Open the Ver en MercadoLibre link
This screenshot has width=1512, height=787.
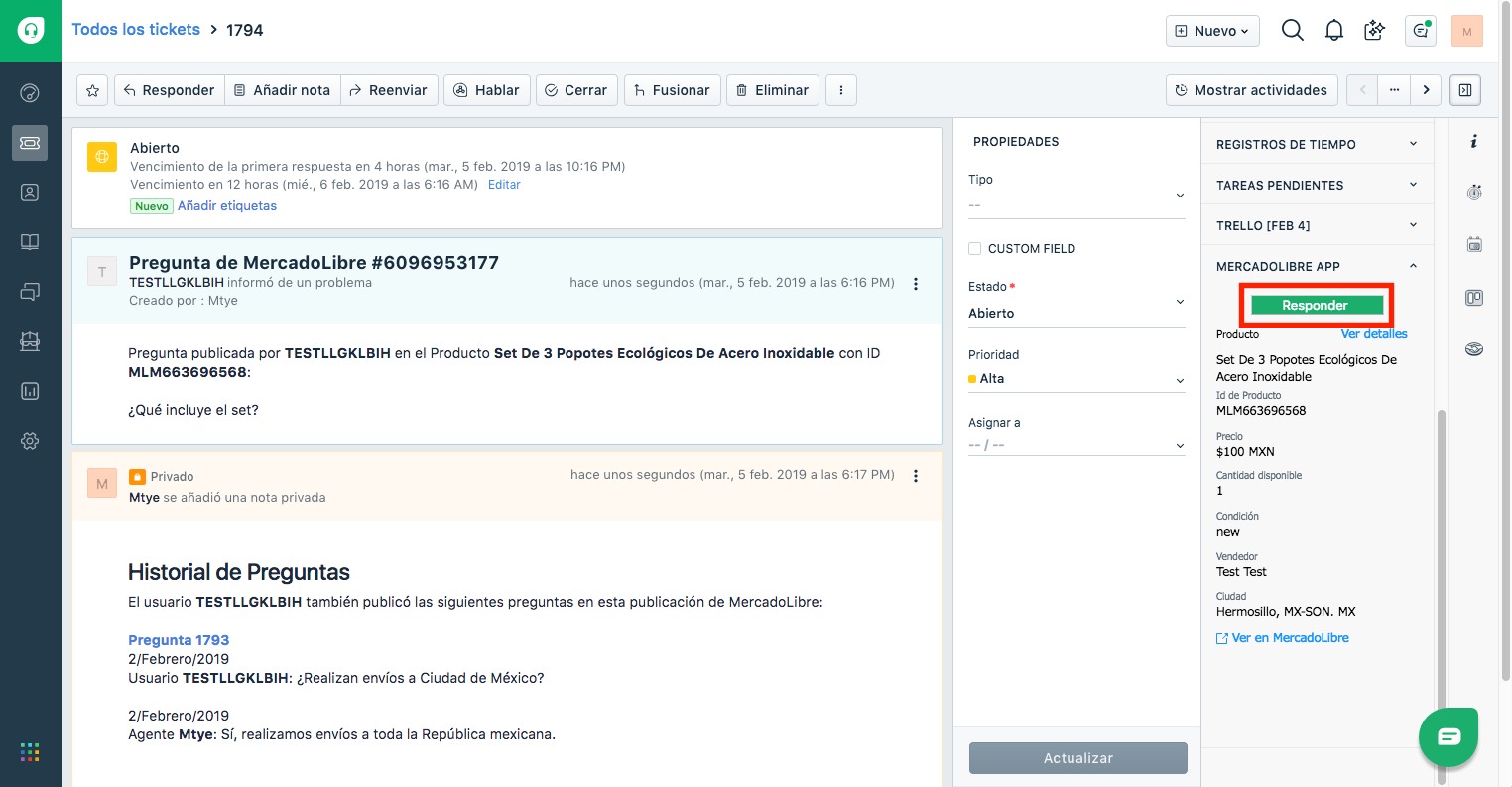tap(1283, 638)
